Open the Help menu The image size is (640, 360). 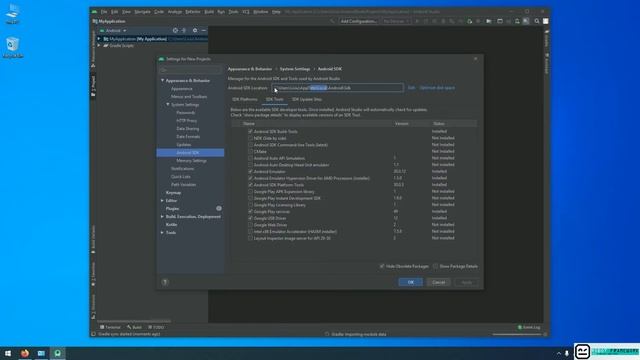[x=276, y=12]
